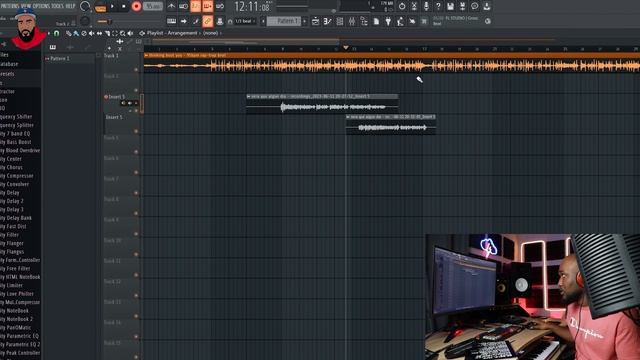Screen dimensions: 640x360
Task: Open the Pattern 1 selector dropdown
Action: [x=284, y=21]
